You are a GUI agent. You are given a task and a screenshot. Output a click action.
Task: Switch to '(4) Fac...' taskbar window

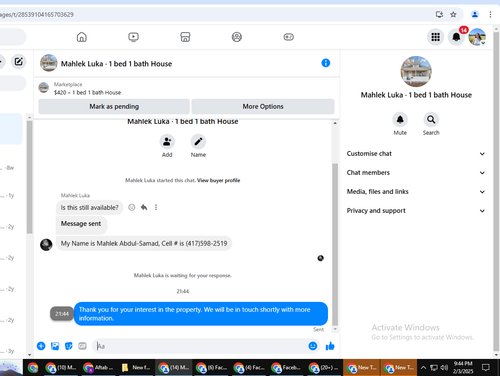tap(249, 368)
